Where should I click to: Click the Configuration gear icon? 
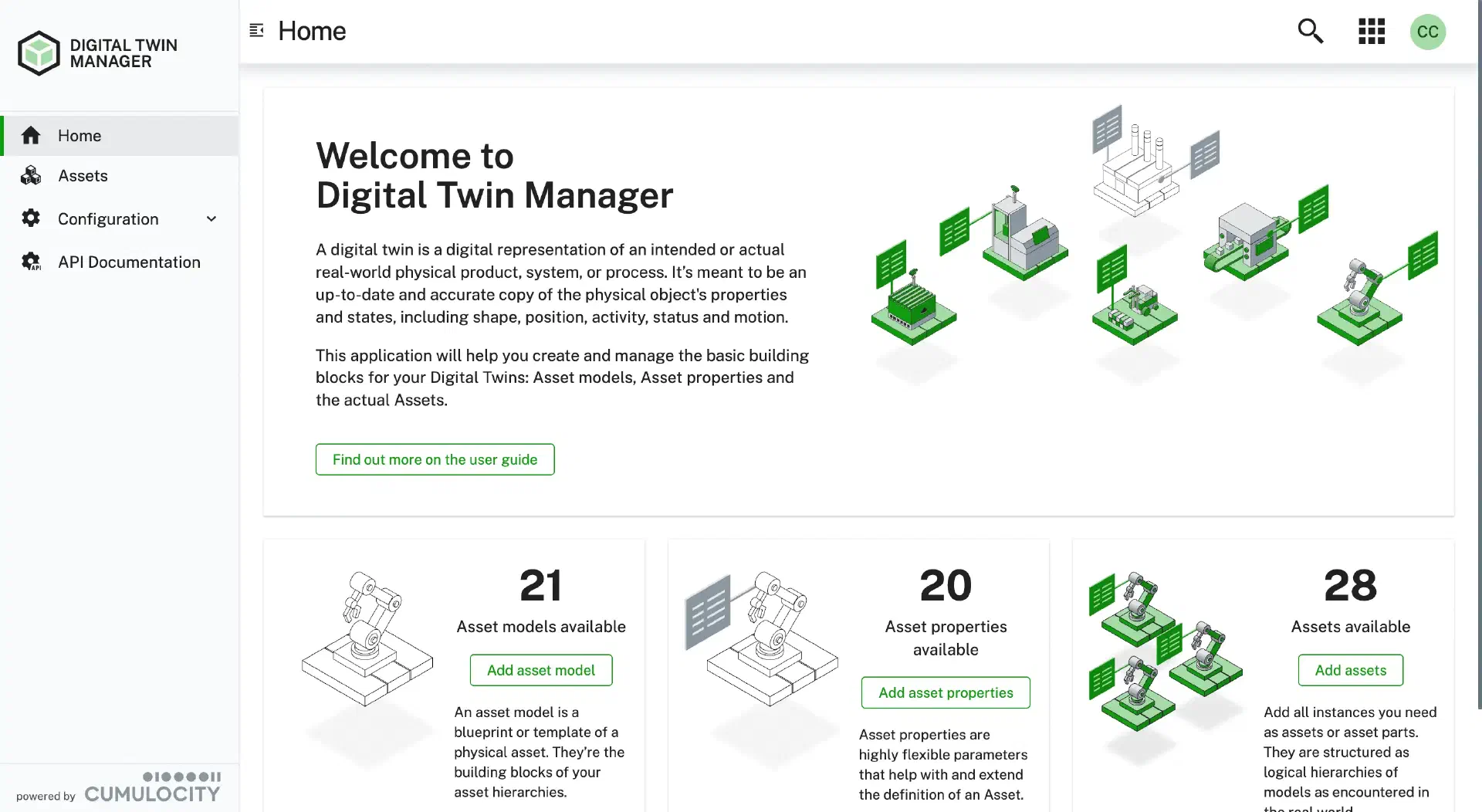(x=31, y=218)
